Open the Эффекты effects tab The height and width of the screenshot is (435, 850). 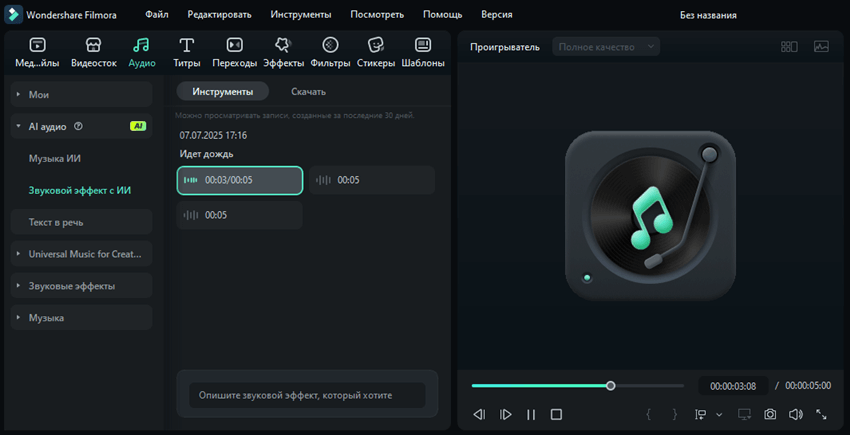click(x=284, y=53)
